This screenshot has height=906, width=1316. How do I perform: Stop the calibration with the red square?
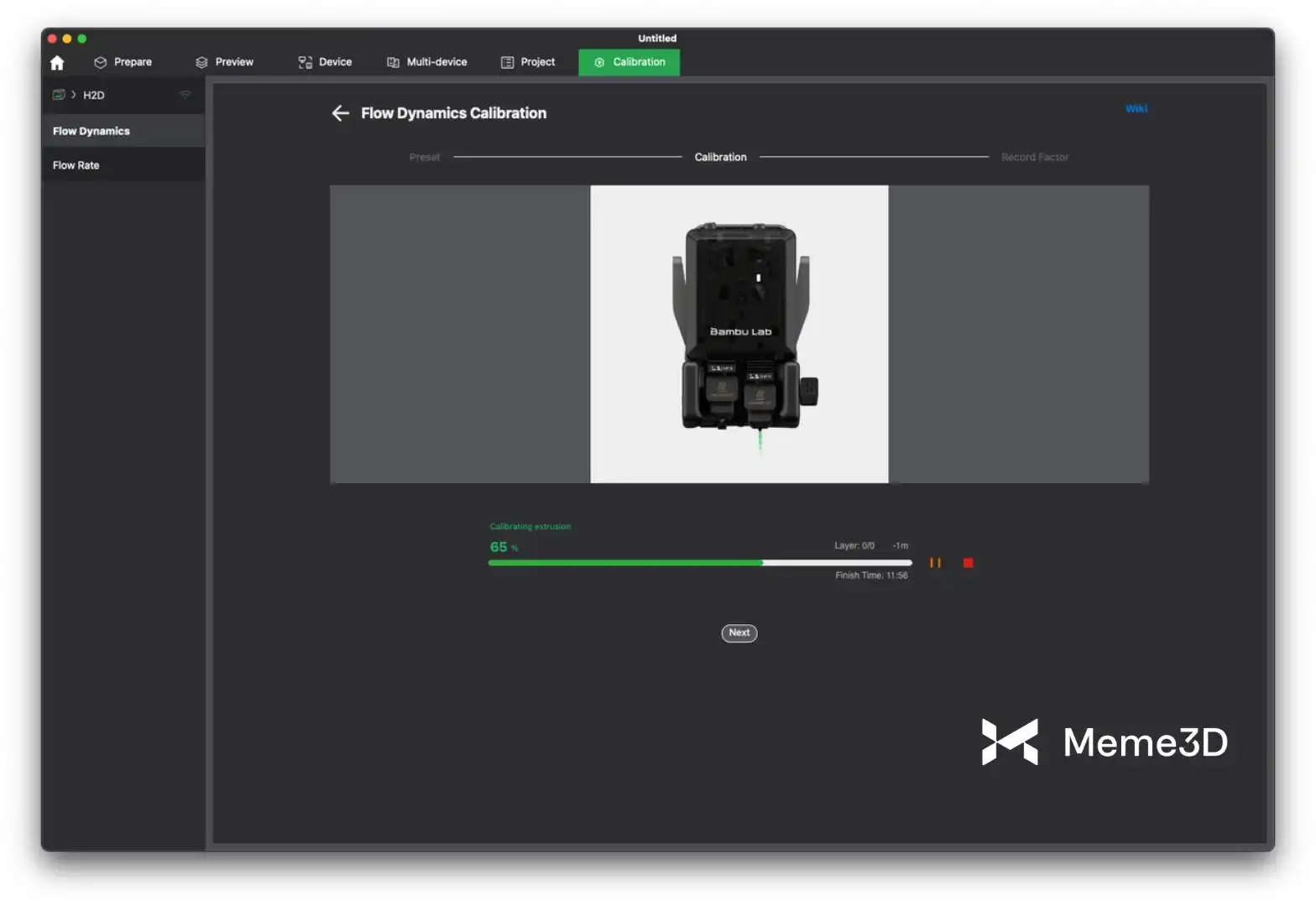pos(968,563)
